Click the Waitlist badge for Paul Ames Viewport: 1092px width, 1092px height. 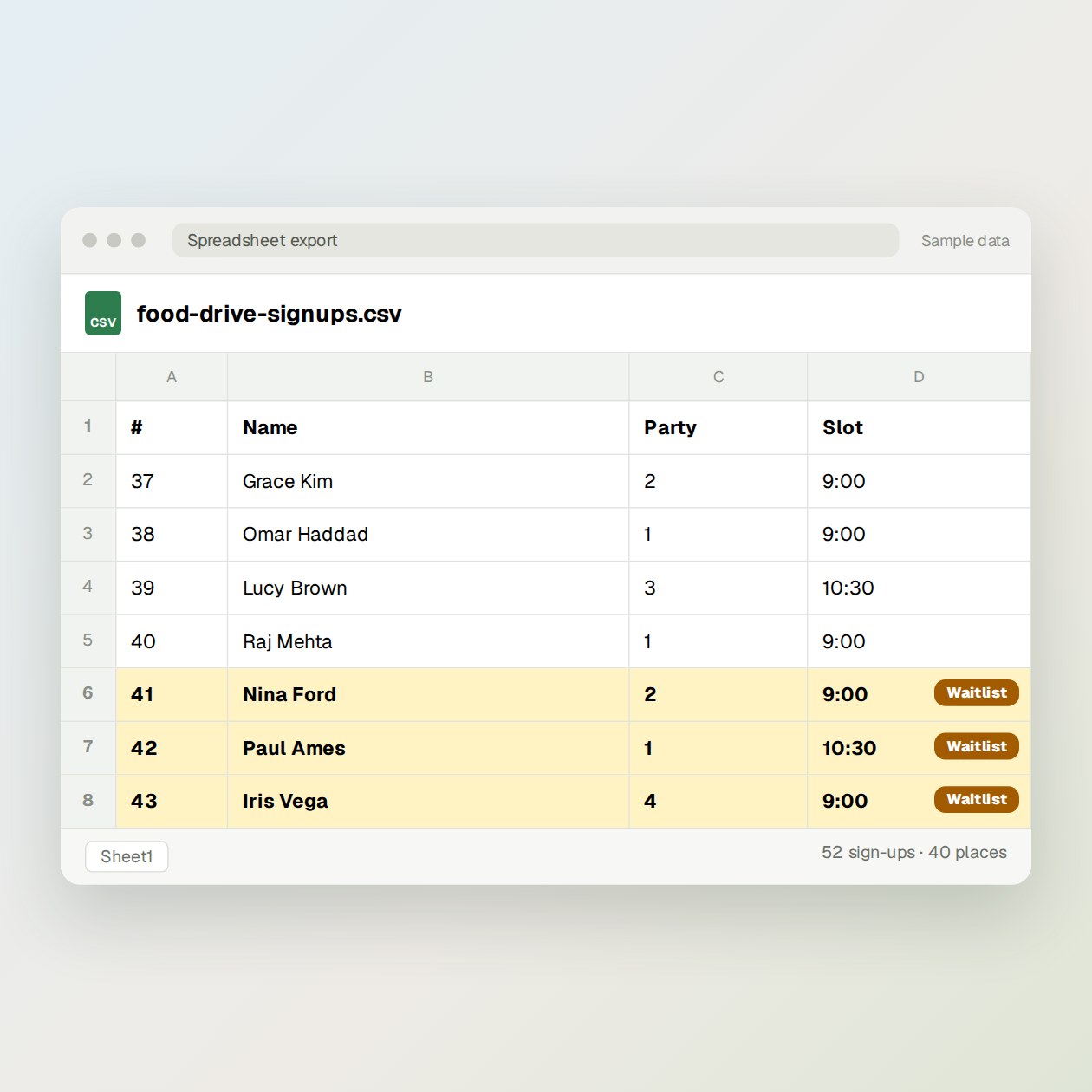(977, 746)
